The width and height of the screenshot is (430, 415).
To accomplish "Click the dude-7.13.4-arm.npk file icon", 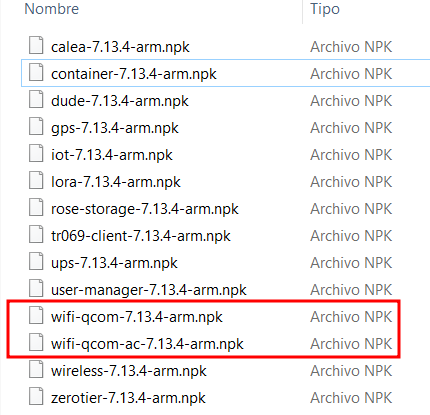I will click(x=36, y=99).
